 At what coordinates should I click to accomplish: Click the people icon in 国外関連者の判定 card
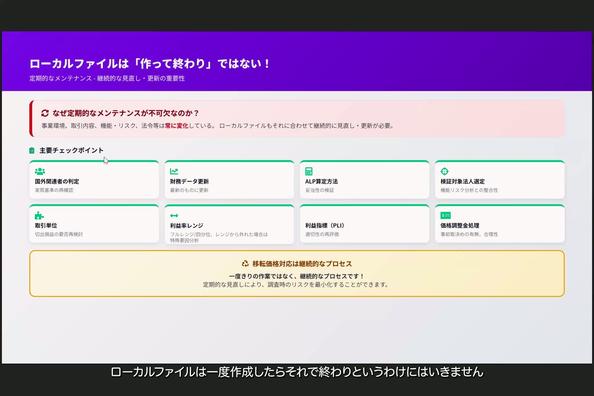click(x=40, y=171)
